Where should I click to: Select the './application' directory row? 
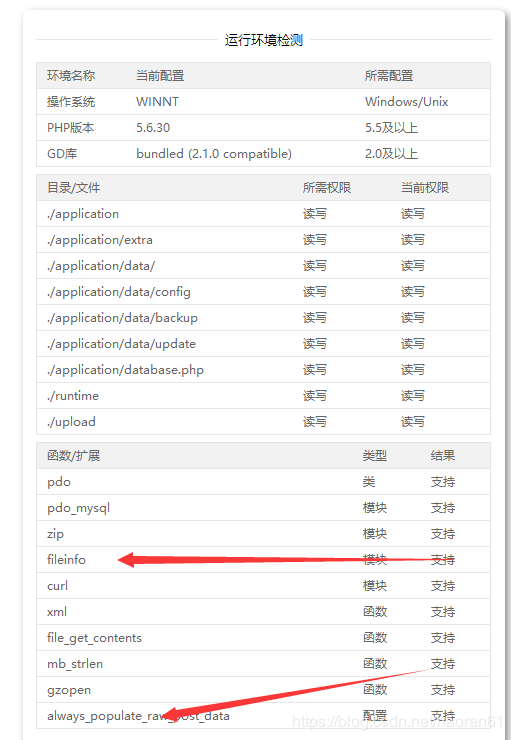263,214
